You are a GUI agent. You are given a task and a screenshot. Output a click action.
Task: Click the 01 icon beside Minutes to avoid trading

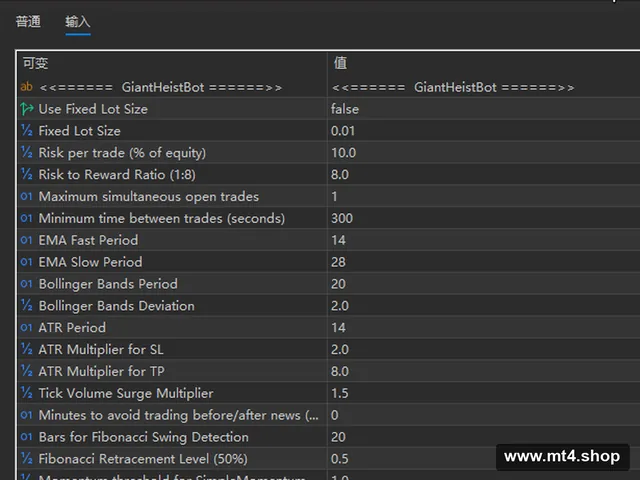(27, 415)
